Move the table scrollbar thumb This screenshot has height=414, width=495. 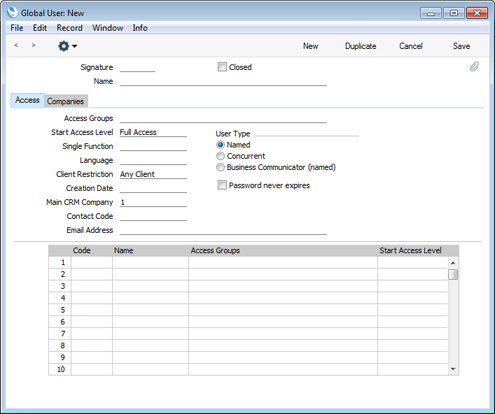tap(453, 275)
